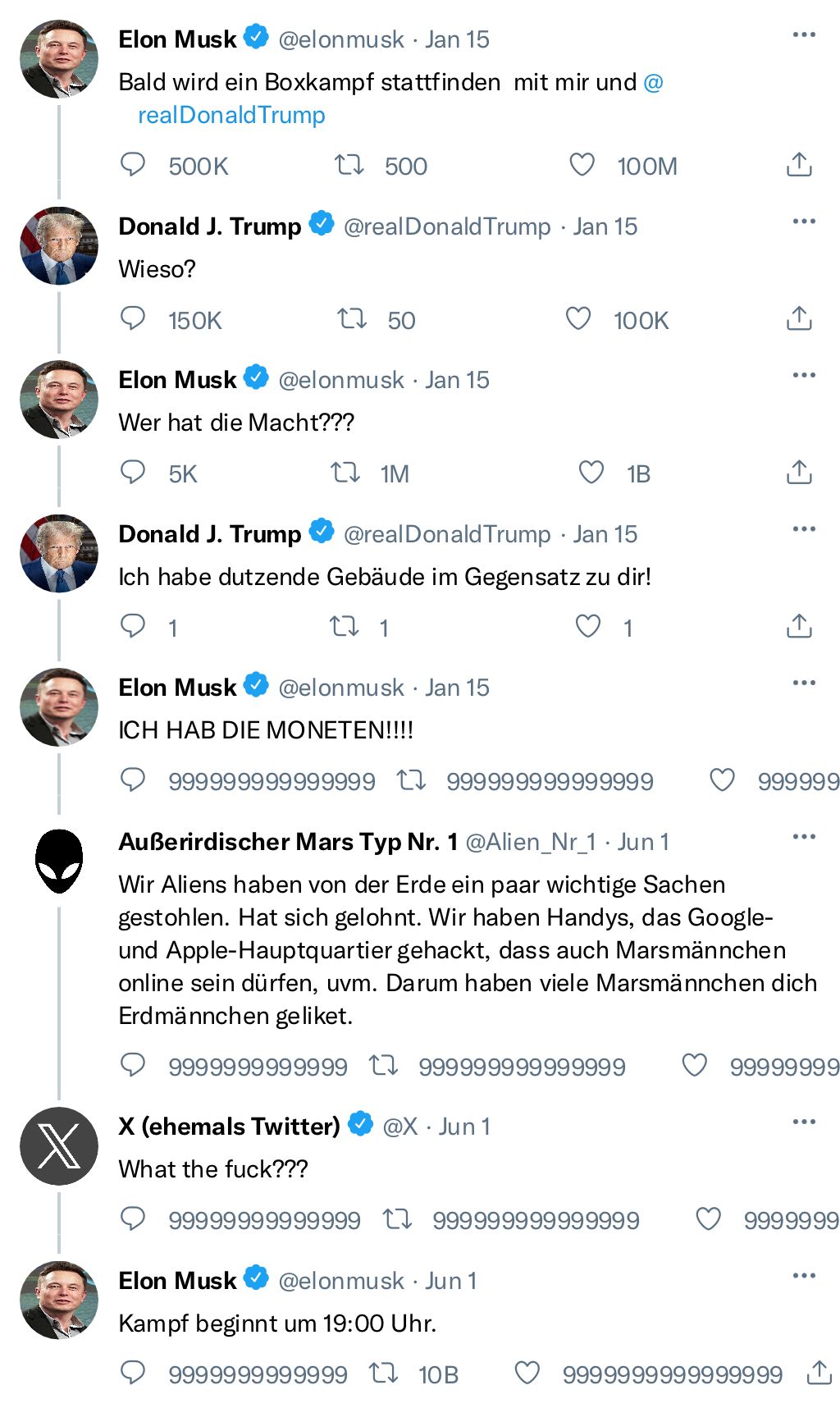Reply to the Boxkampf tweet
This screenshot has width=840, height=1408.
(133, 165)
